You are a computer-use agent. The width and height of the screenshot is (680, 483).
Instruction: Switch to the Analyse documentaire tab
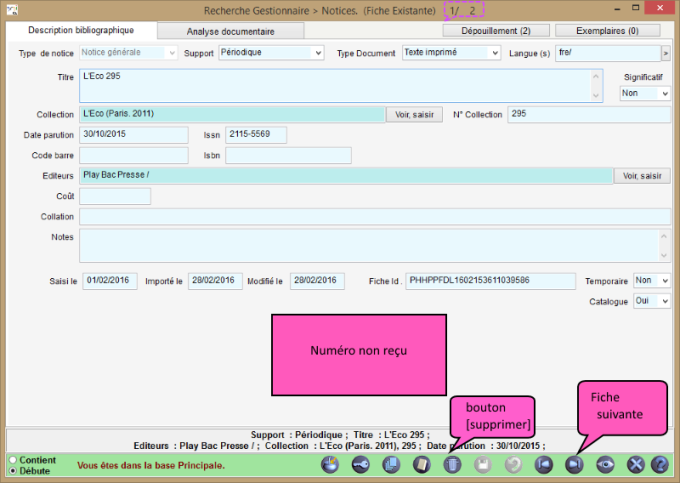point(232,31)
